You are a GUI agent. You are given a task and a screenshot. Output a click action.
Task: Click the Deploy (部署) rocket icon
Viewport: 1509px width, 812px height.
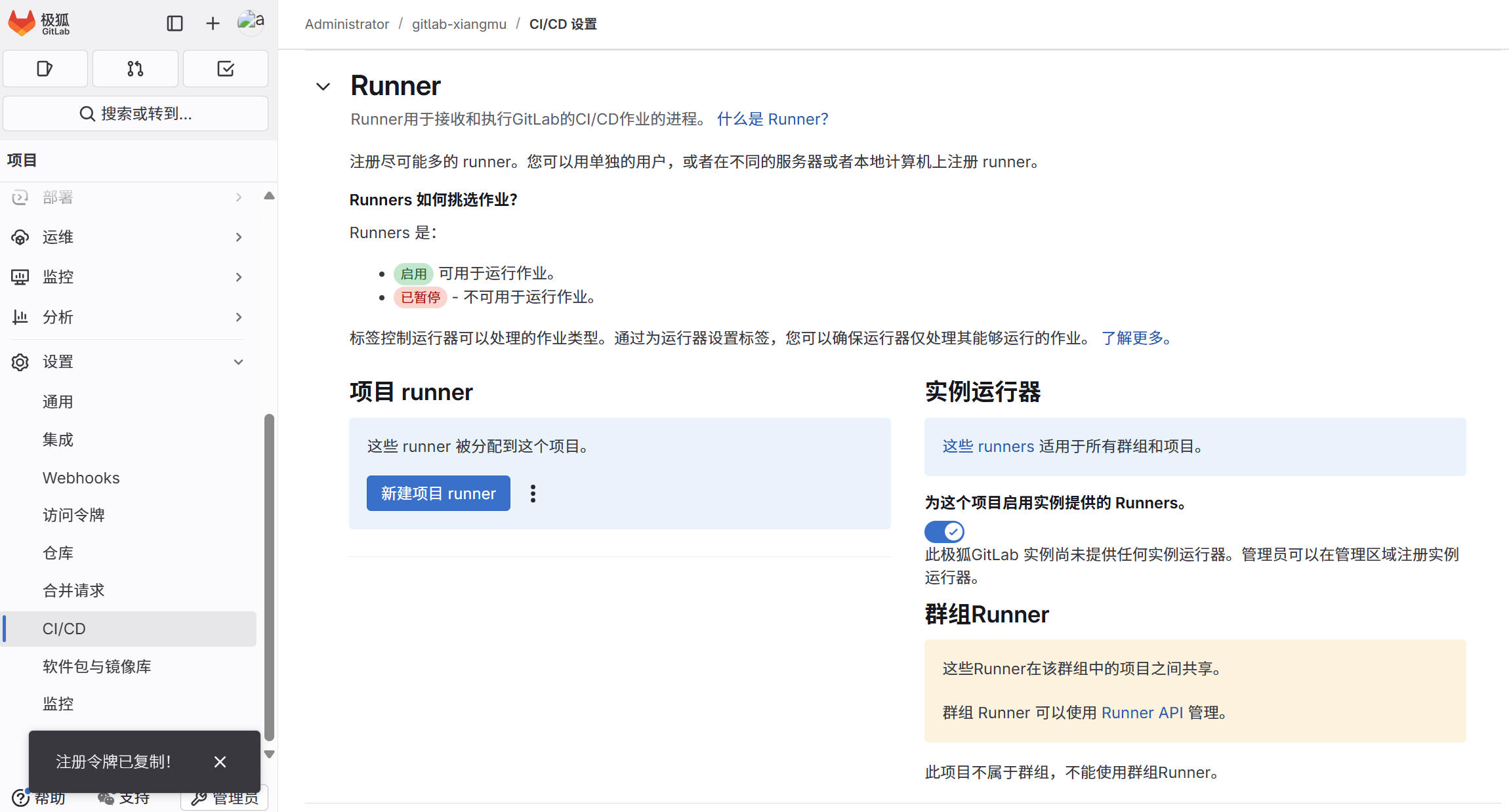point(20,197)
